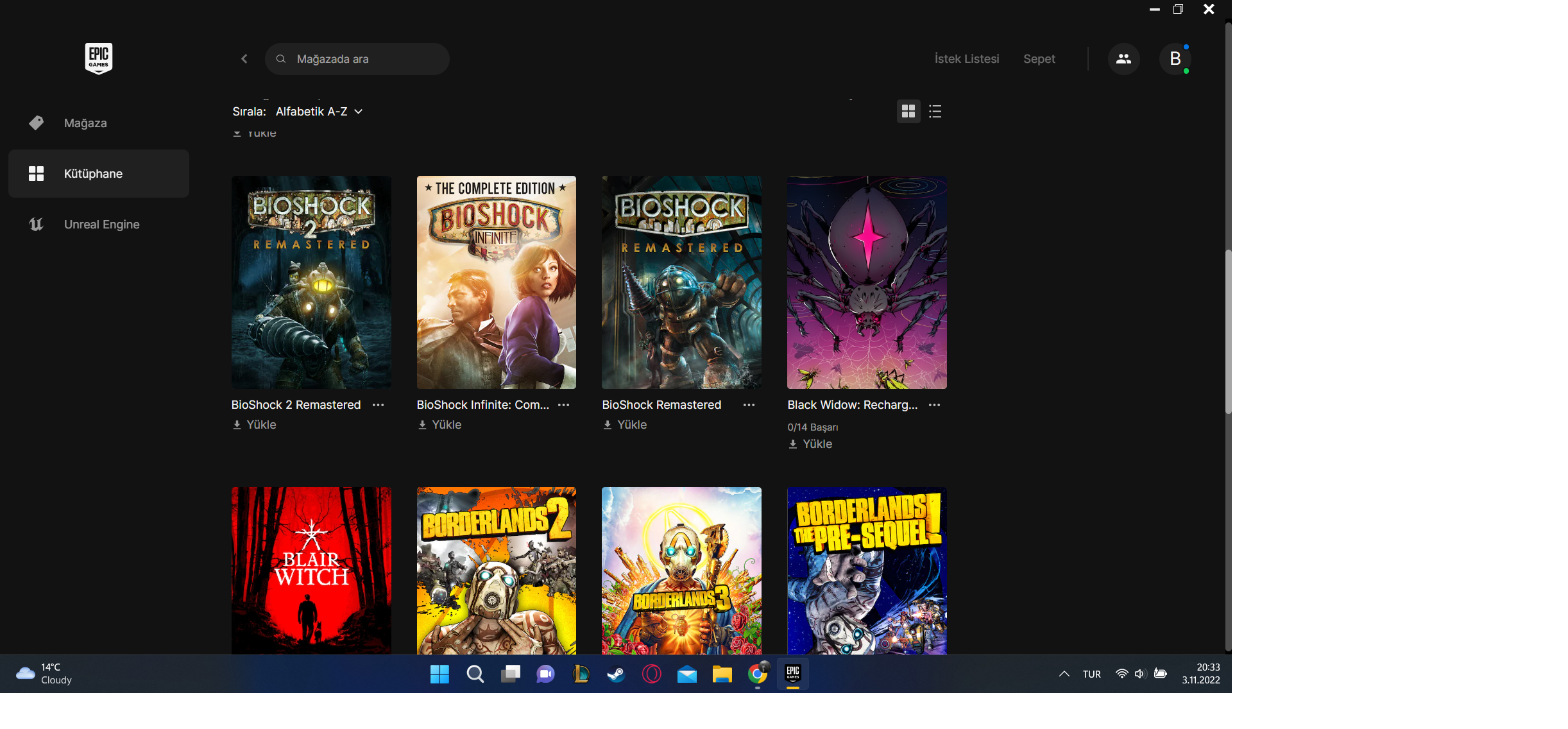Screen dimensions: 1568x729
Task: Switch to grid view
Action: (908, 112)
